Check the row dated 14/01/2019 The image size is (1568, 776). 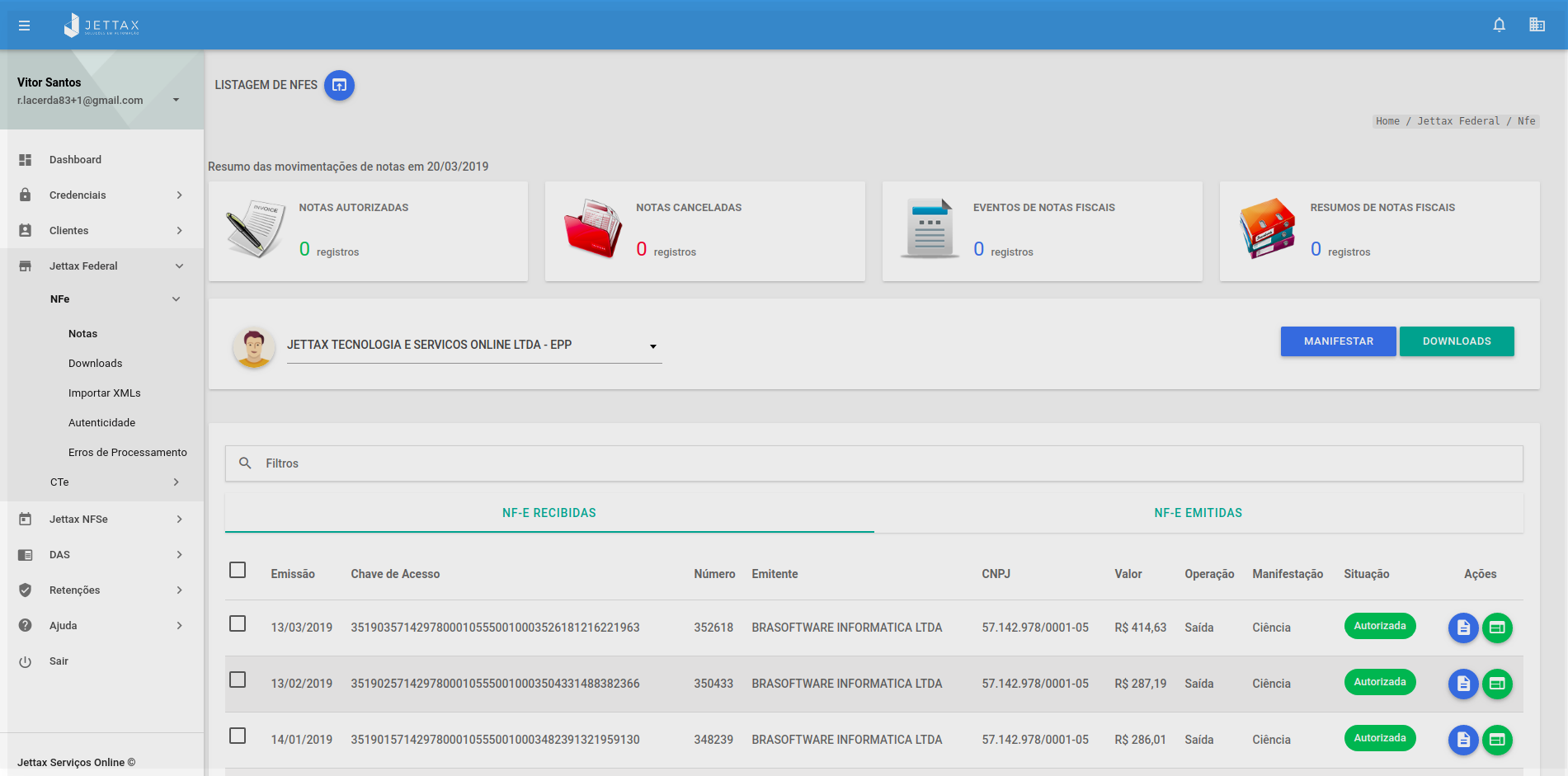click(x=238, y=736)
